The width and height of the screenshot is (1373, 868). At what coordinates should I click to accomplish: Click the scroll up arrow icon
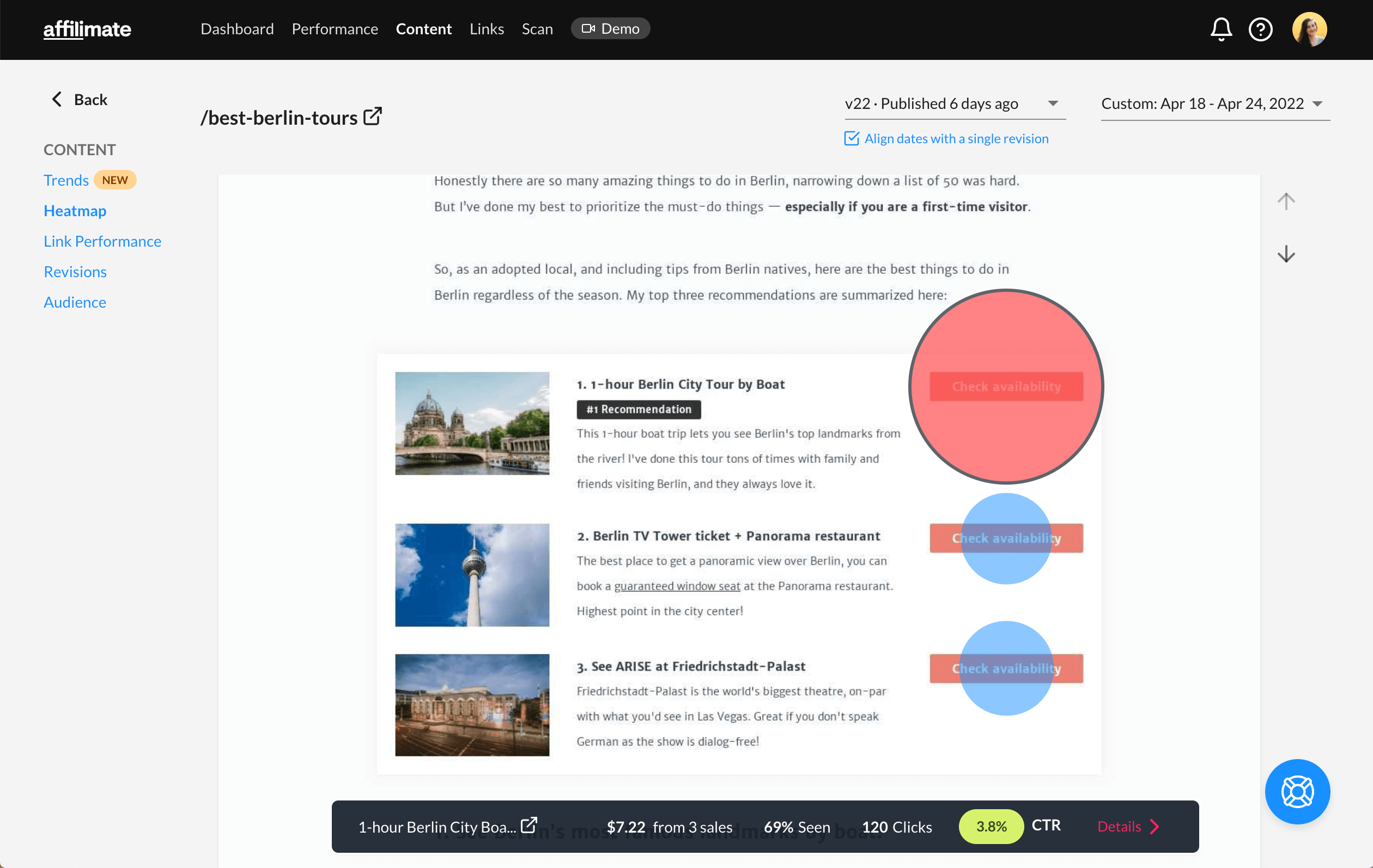tap(1288, 200)
